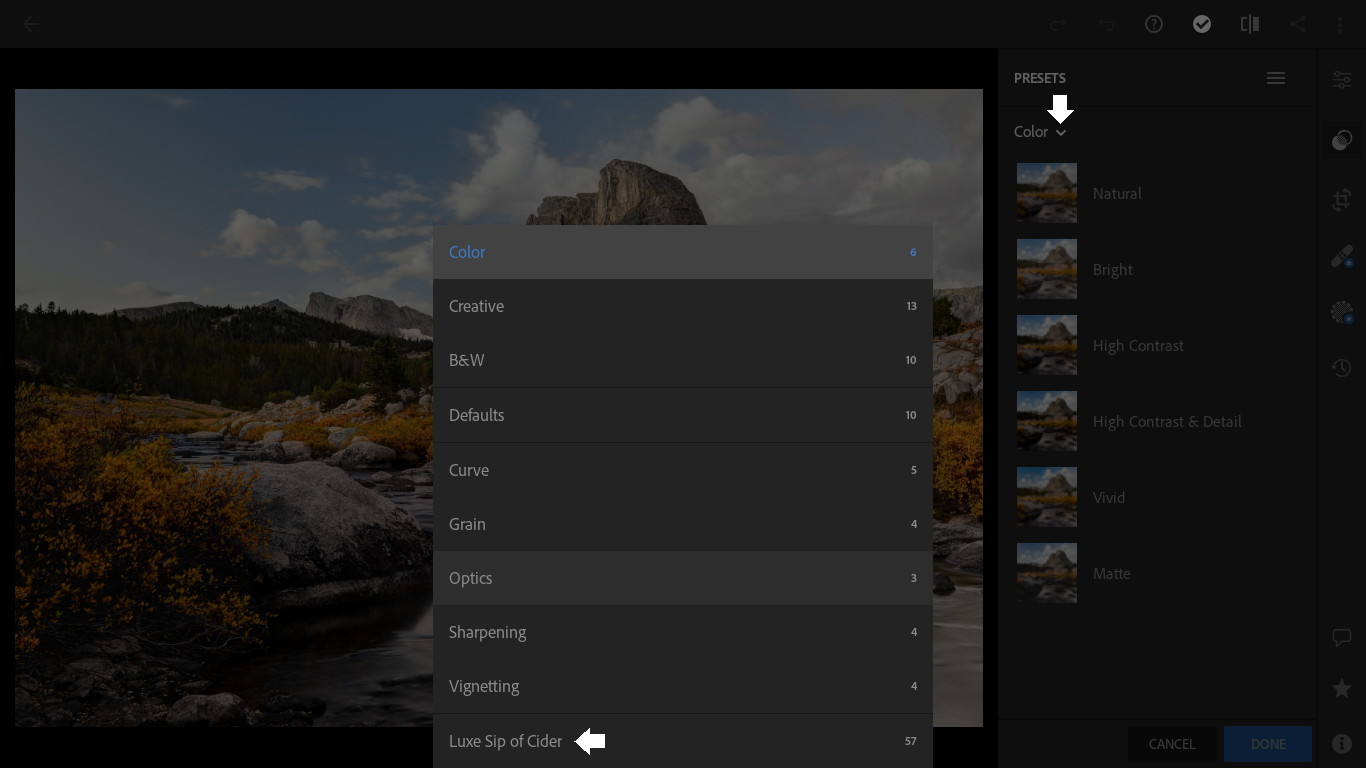Open the Masking selective edits tool

point(1342,313)
